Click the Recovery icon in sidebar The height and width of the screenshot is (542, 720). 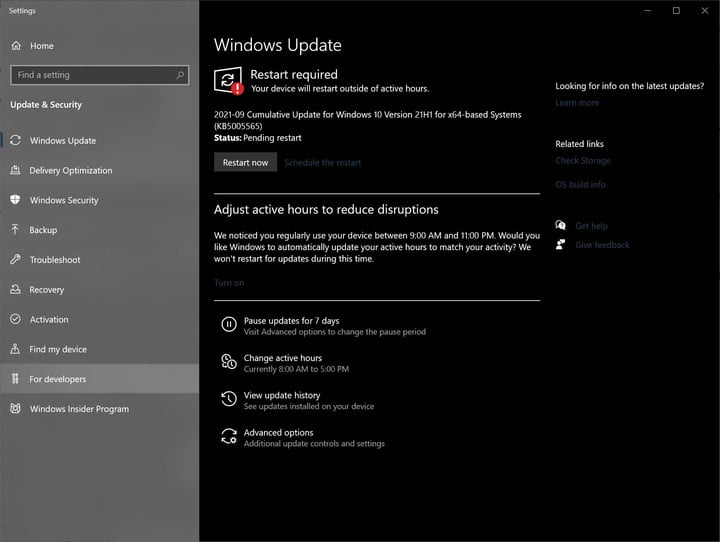tap(15, 289)
